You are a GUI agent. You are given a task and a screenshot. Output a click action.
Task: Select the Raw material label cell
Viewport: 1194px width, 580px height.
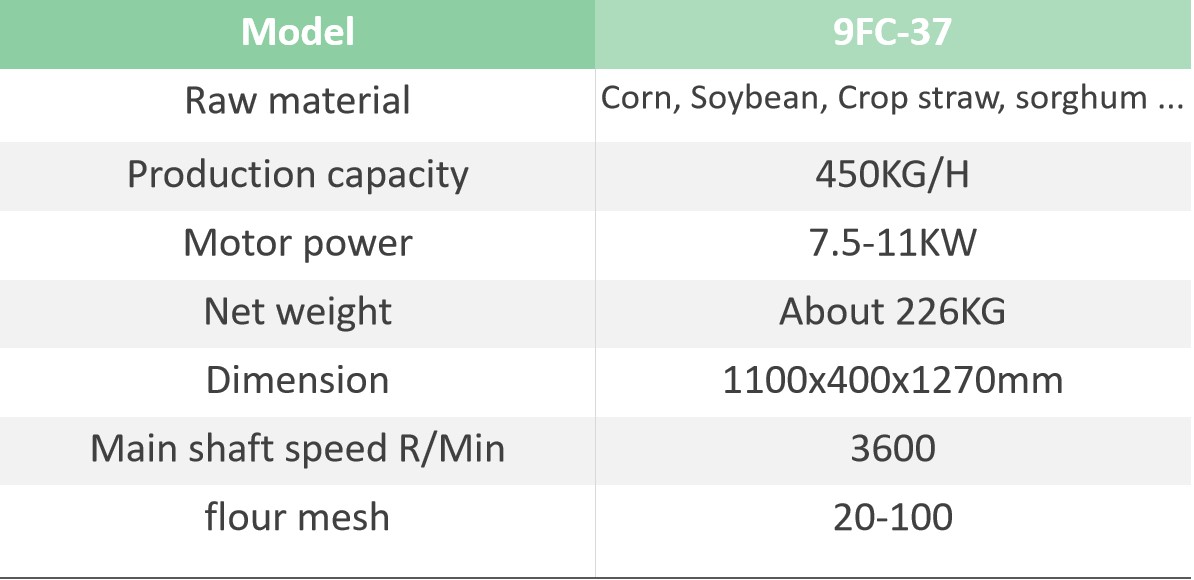point(297,105)
